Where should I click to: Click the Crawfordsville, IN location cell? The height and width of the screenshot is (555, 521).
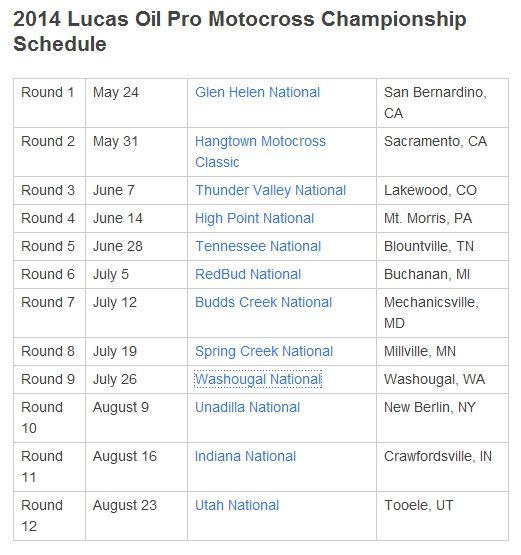442,467
